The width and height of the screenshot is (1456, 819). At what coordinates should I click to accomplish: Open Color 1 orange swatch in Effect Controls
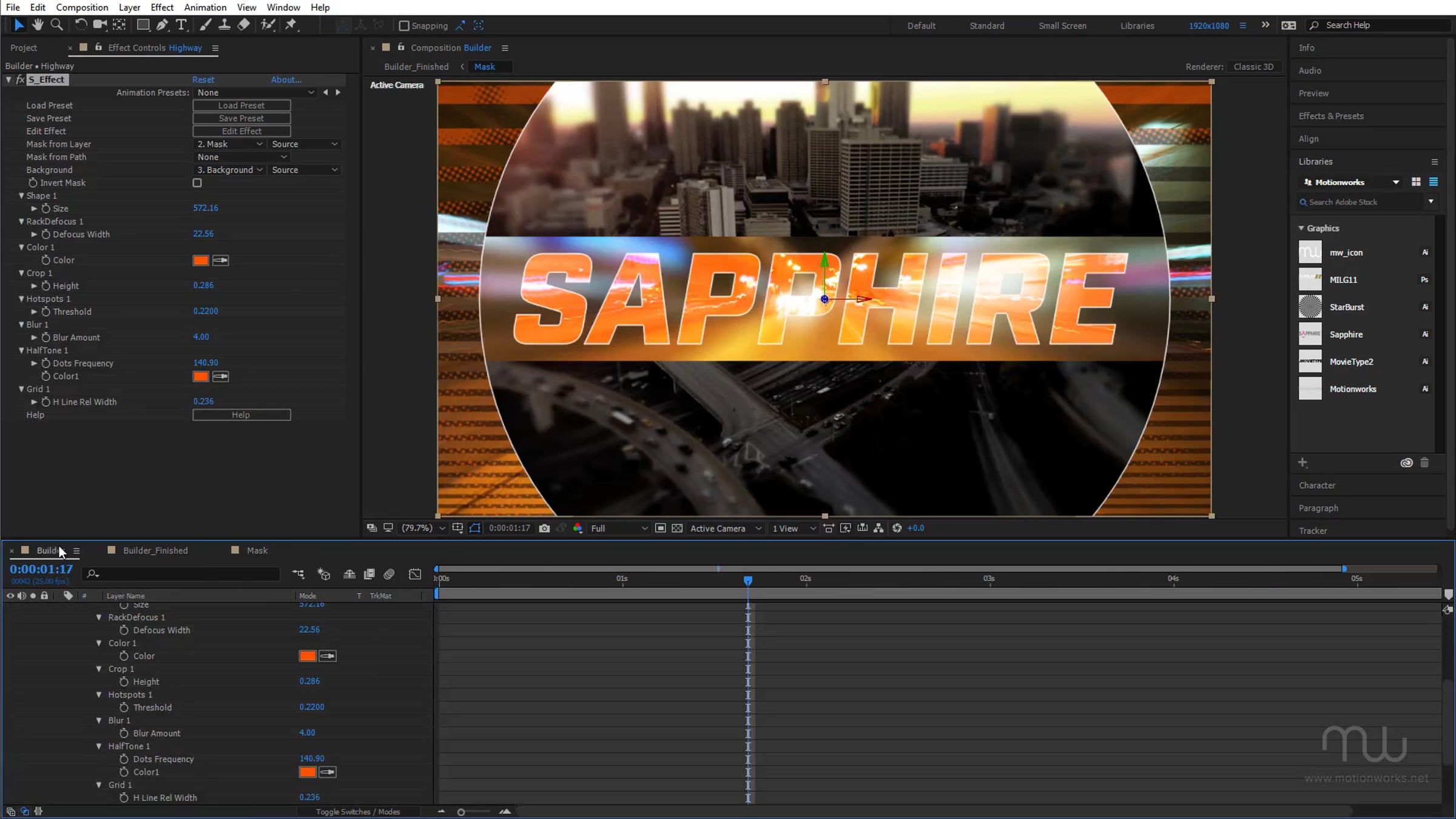tap(201, 260)
